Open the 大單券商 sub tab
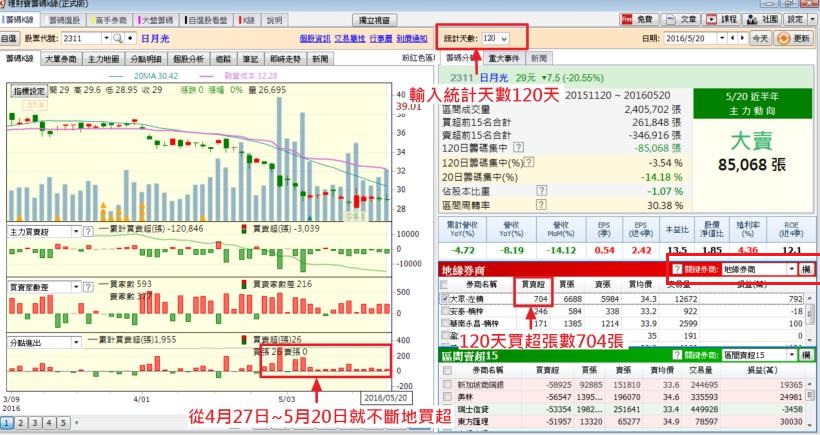The width and height of the screenshot is (820, 435). click(61, 59)
